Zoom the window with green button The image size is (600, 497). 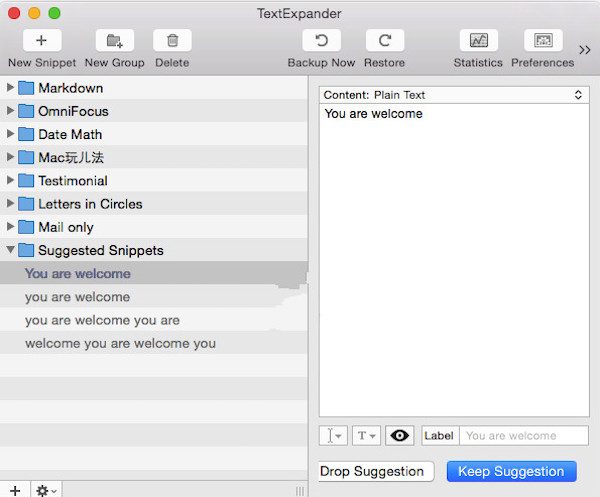pos(54,13)
